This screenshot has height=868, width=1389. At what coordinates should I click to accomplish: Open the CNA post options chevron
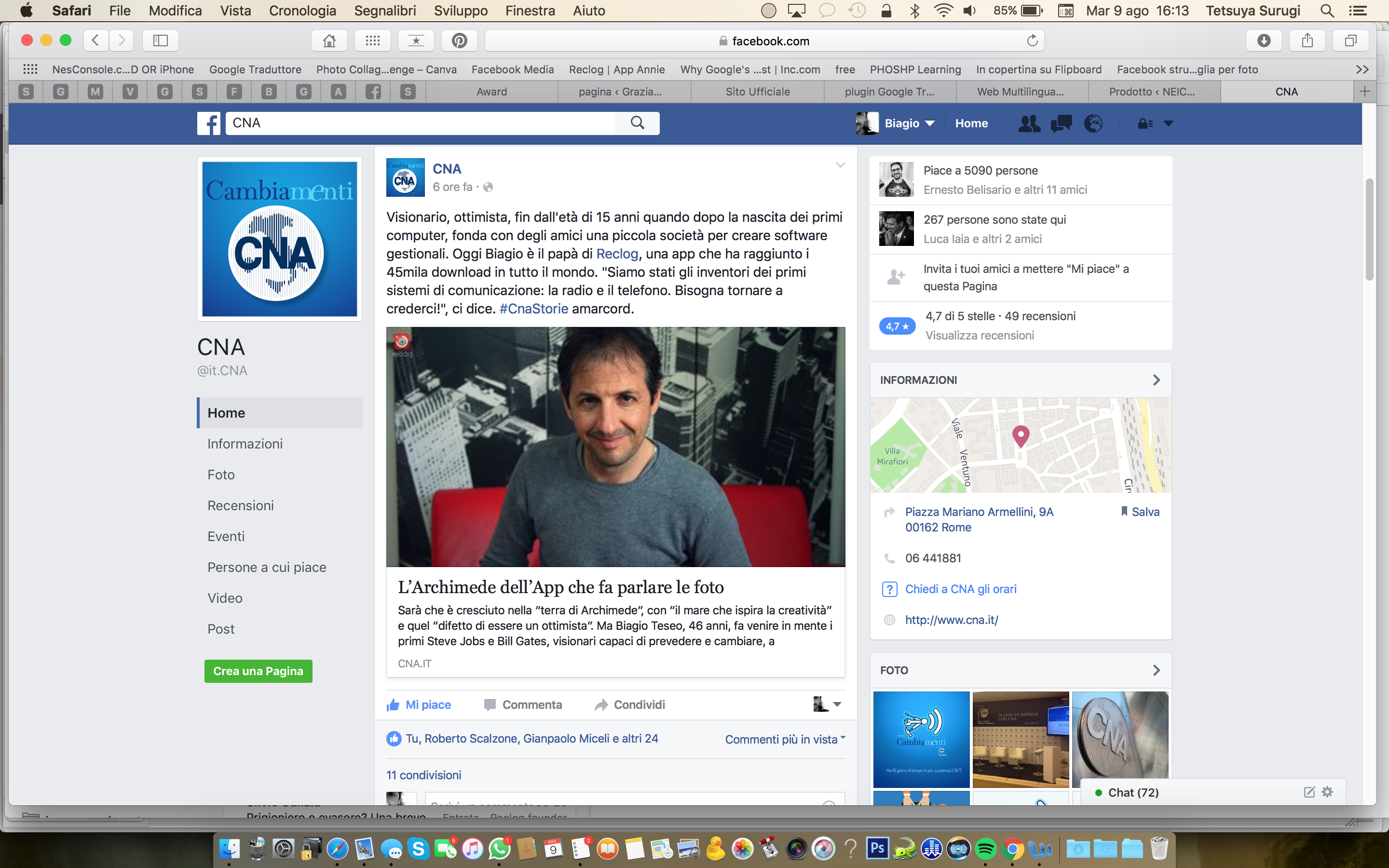pos(840,165)
